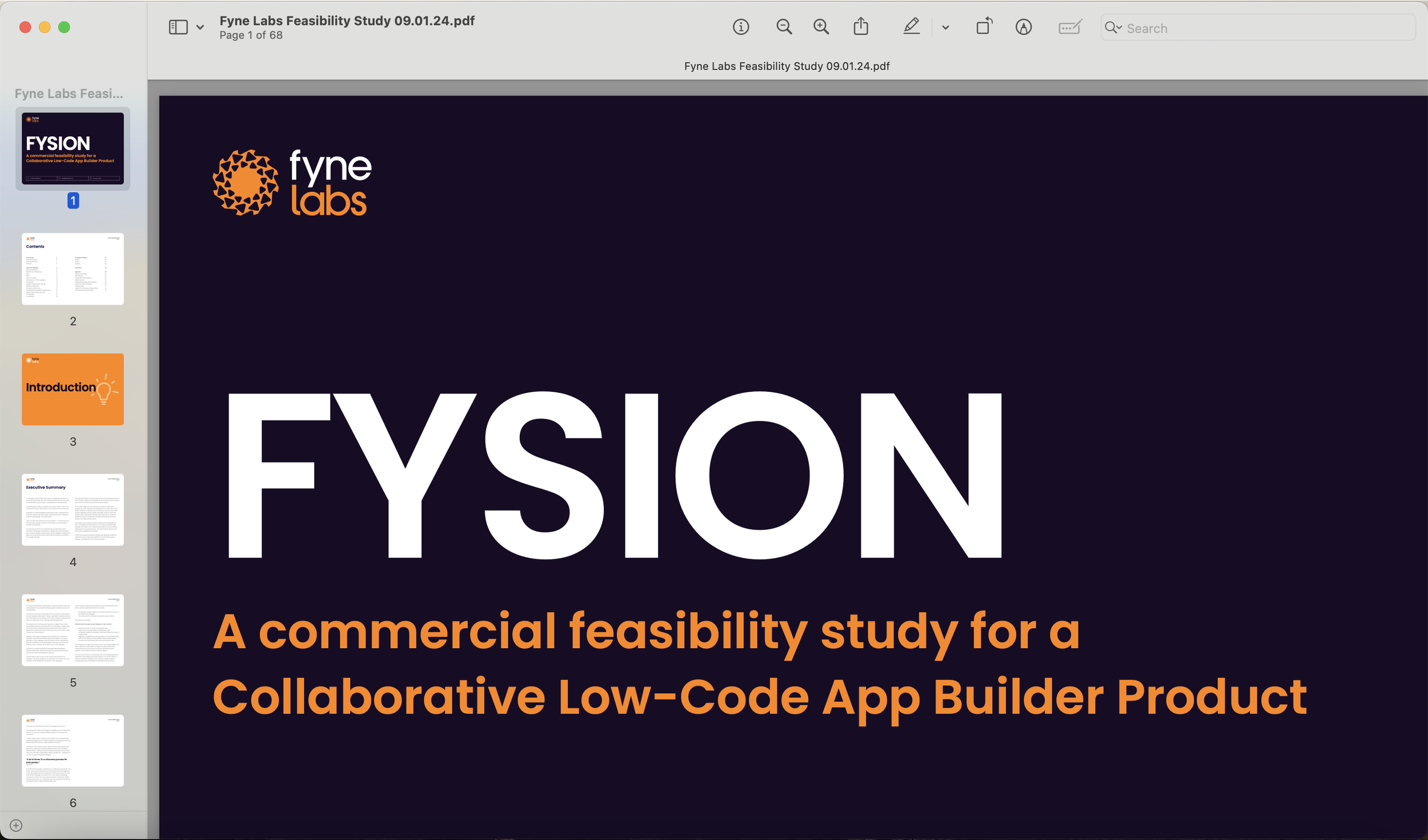Click the add button at sidebar bottom
Viewport: 1428px width, 840px height.
coord(16,825)
